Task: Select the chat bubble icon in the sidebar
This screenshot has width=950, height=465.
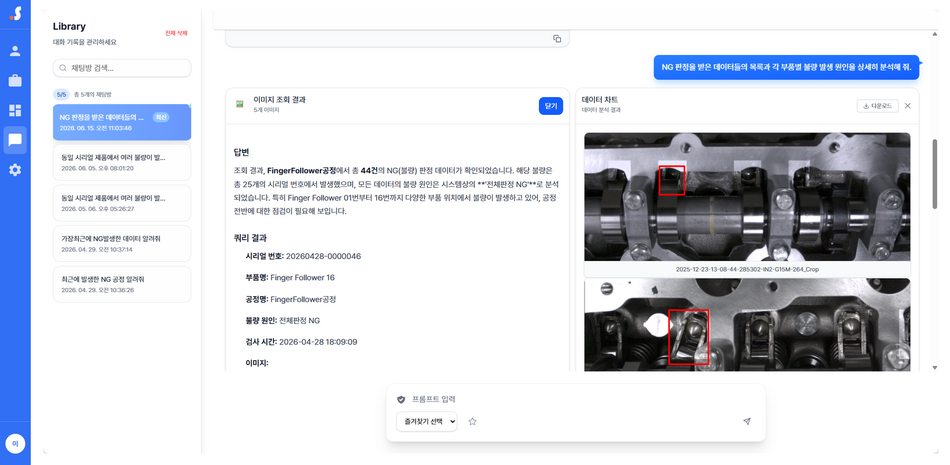Action: [x=15, y=141]
